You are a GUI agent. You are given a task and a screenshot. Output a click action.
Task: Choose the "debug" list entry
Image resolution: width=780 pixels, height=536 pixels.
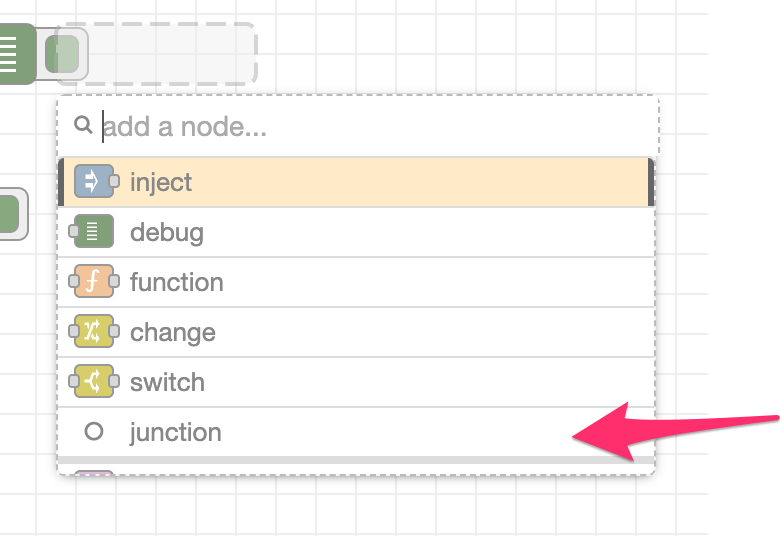pos(356,232)
